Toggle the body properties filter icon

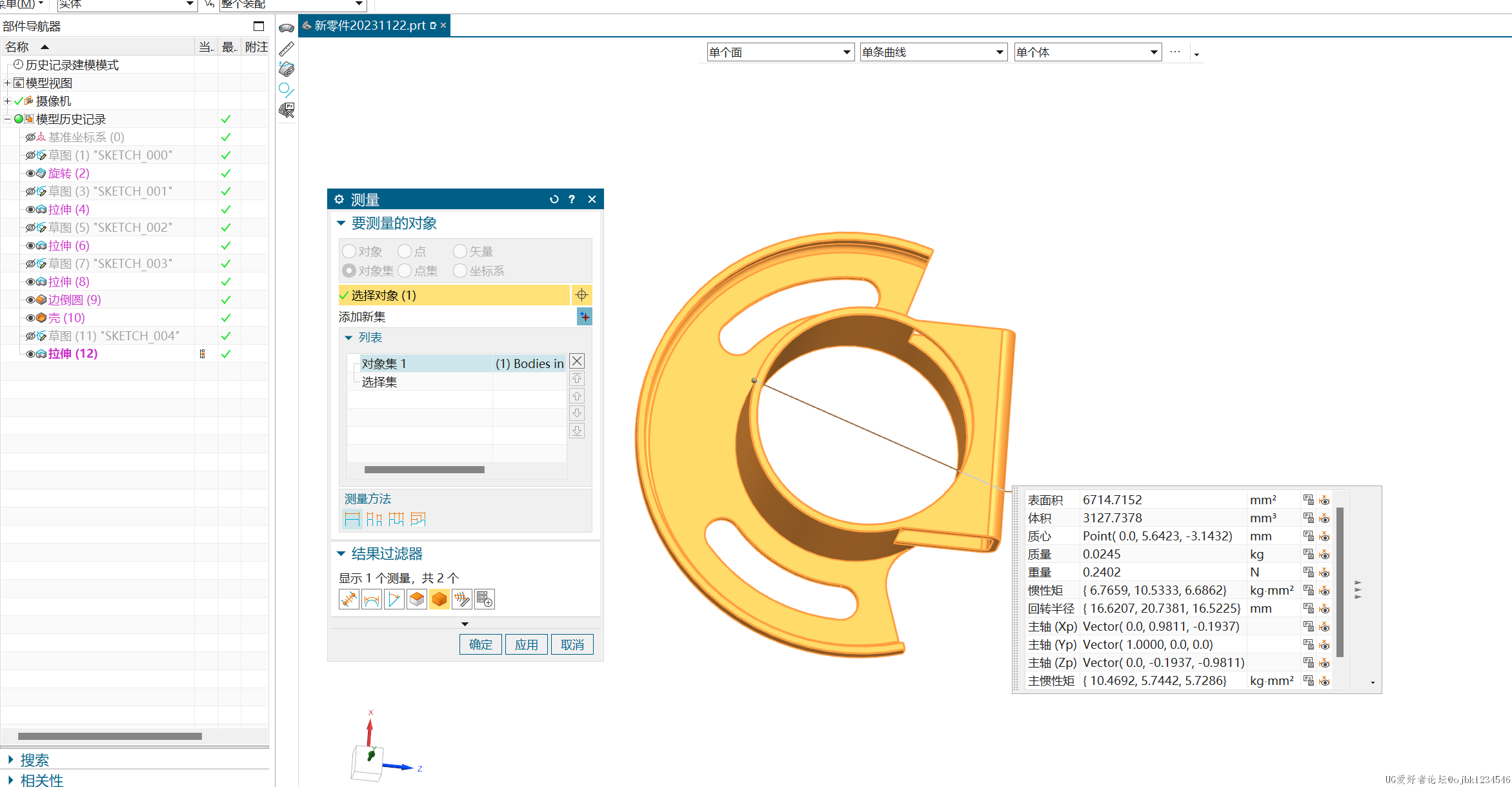click(439, 599)
